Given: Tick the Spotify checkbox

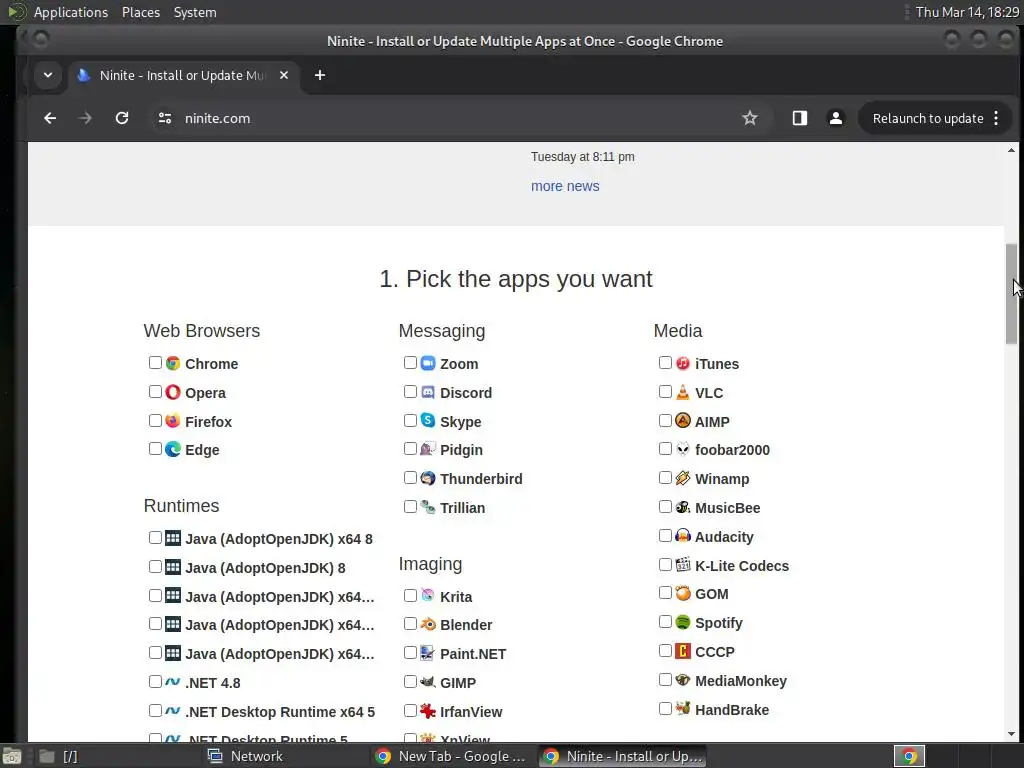Looking at the screenshot, I should (665, 622).
